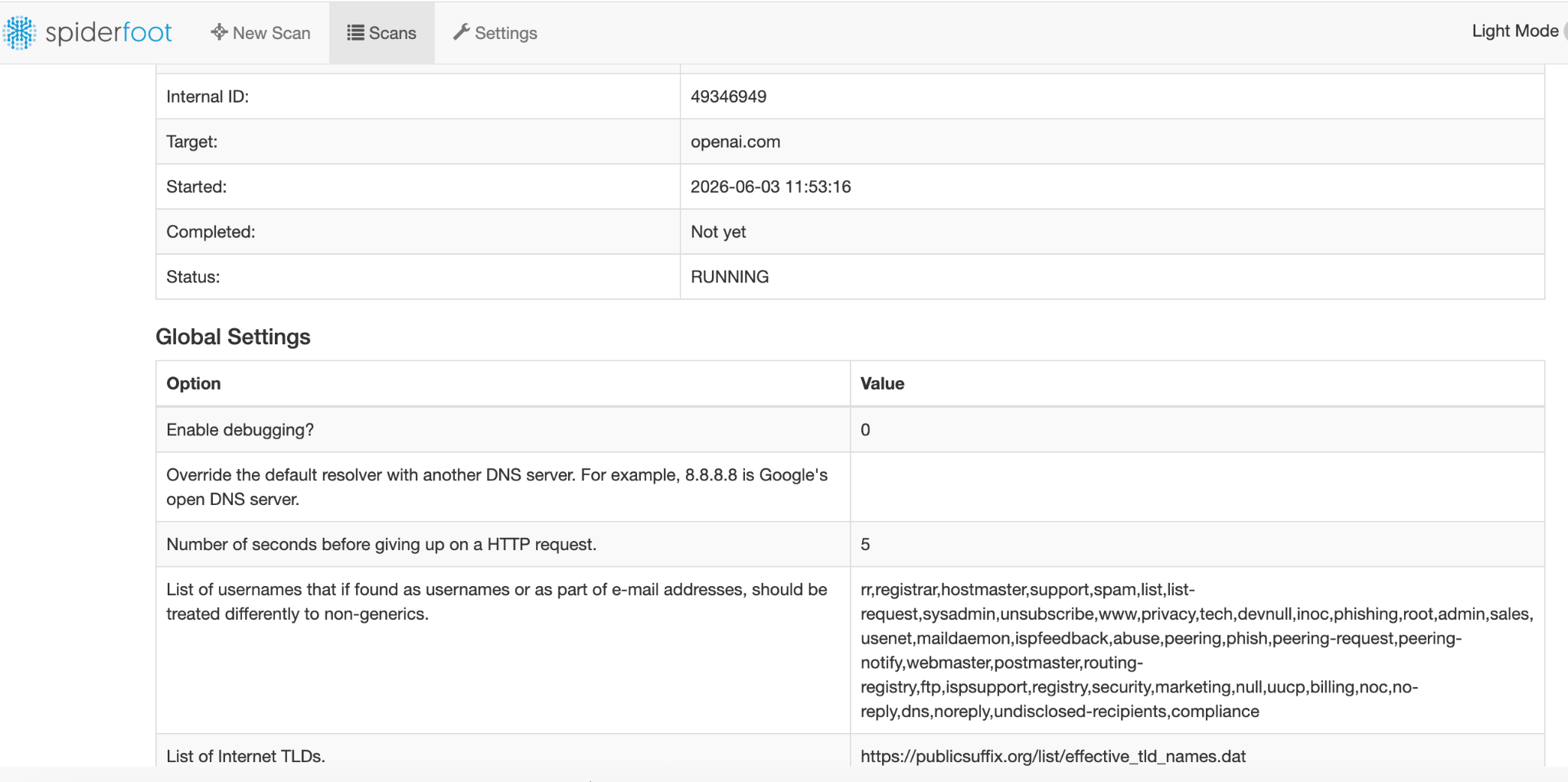Click the New Scan crosshair icon
The width and height of the screenshot is (1568, 782).
coord(219,32)
